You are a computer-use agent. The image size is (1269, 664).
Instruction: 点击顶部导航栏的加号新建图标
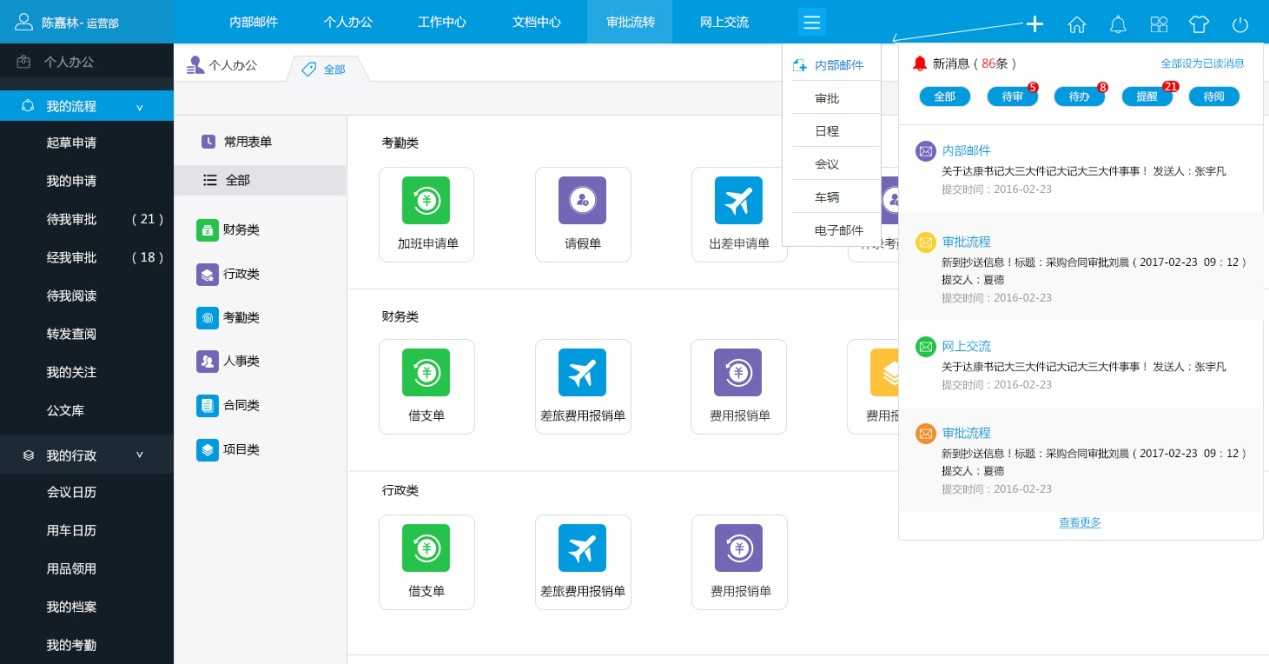pyautogui.click(x=1034, y=22)
